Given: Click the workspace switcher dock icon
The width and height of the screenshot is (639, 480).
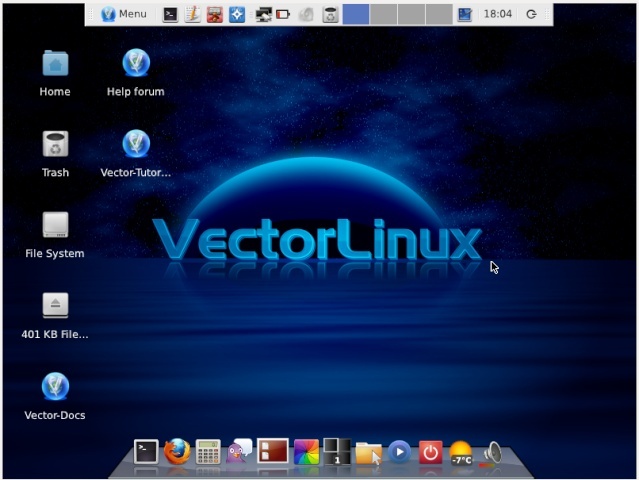Looking at the screenshot, I should (337, 451).
